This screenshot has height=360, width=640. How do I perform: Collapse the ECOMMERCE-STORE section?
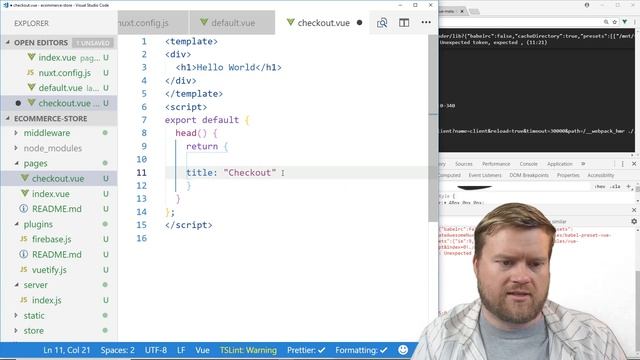[x=8, y=118]
